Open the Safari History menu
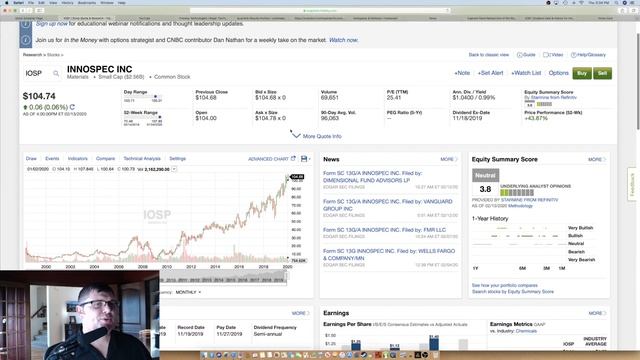 click(67, 2)
